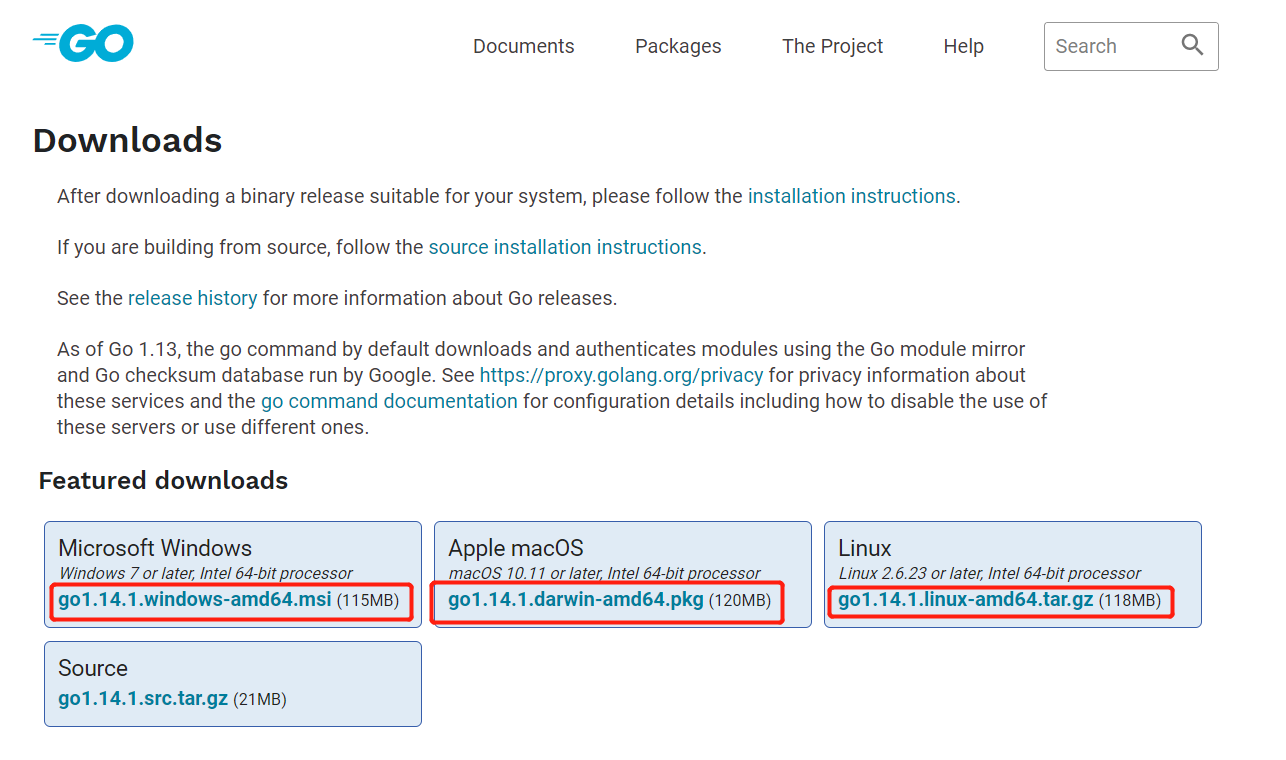
Task: Open source installation instructions link
Action: click(x=565, y=247)
